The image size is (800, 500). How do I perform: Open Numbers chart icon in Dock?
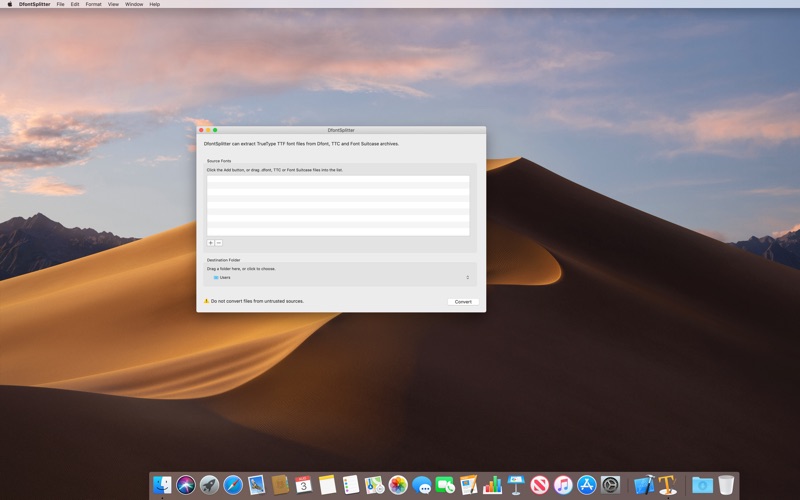tap(492, 485)
